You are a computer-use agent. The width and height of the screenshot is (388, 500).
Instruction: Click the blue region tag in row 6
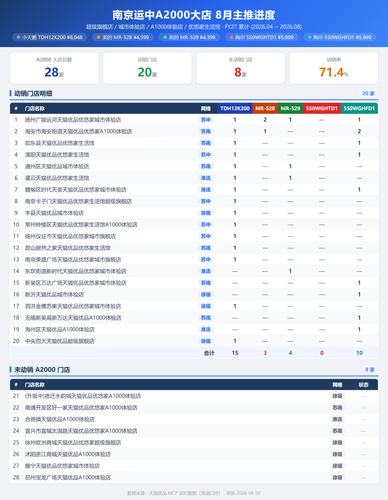coord(206,178)
